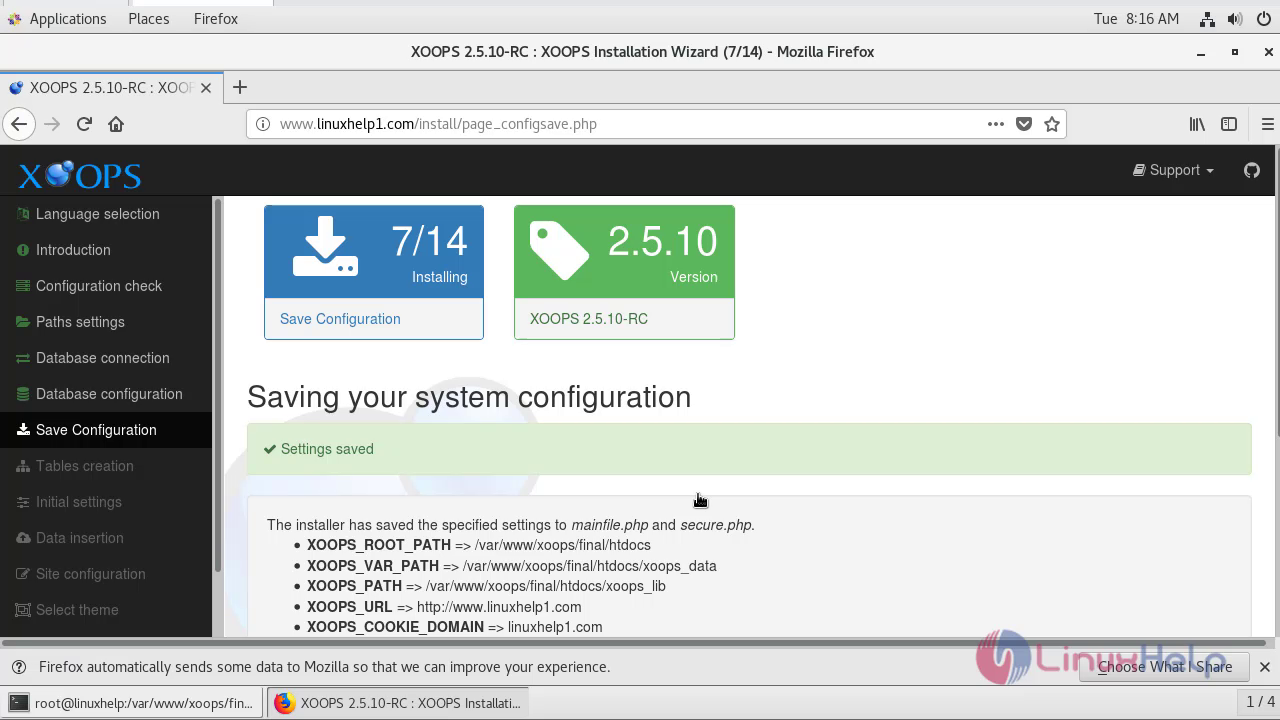Open the clock showing Tue 8:16 AM
Image resolution: width=1280 pixels, height=720 pixels.
coord(1136,19)
